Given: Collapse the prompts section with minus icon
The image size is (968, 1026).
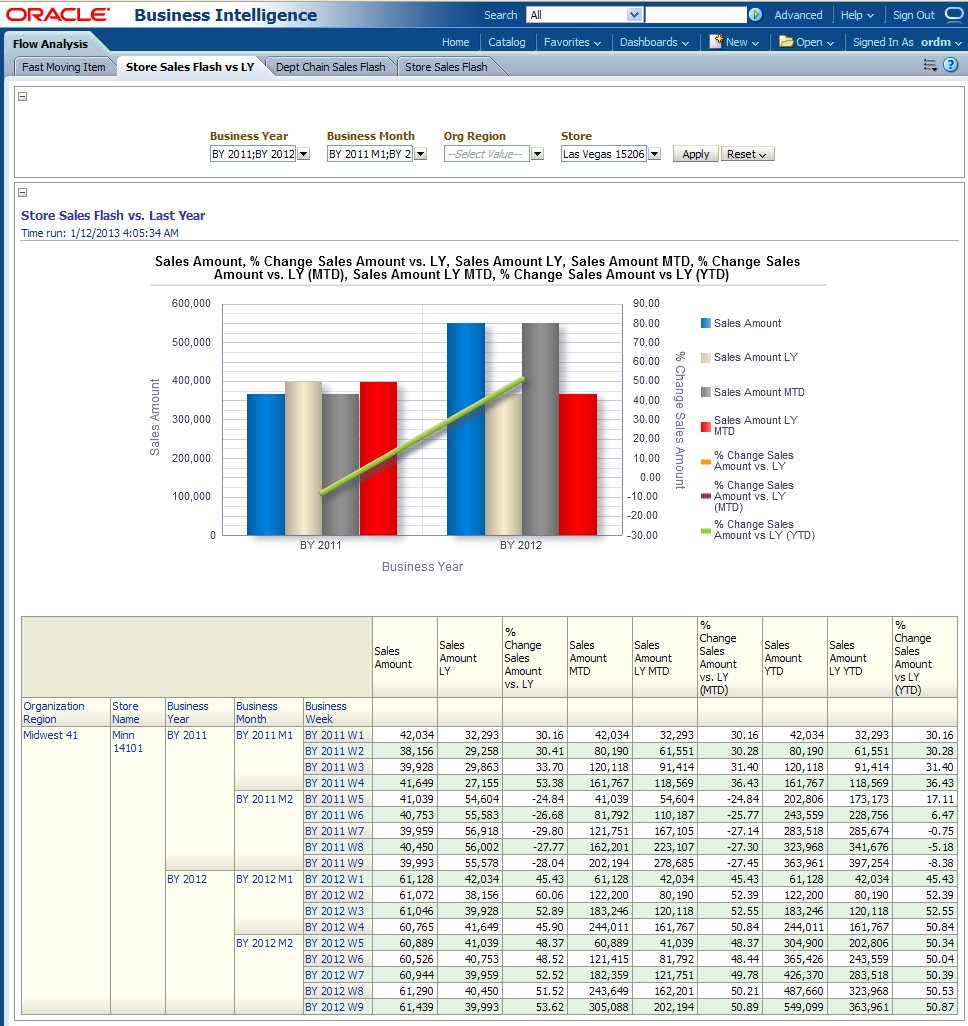Looking at the screenshot, I should coord(23,97).
